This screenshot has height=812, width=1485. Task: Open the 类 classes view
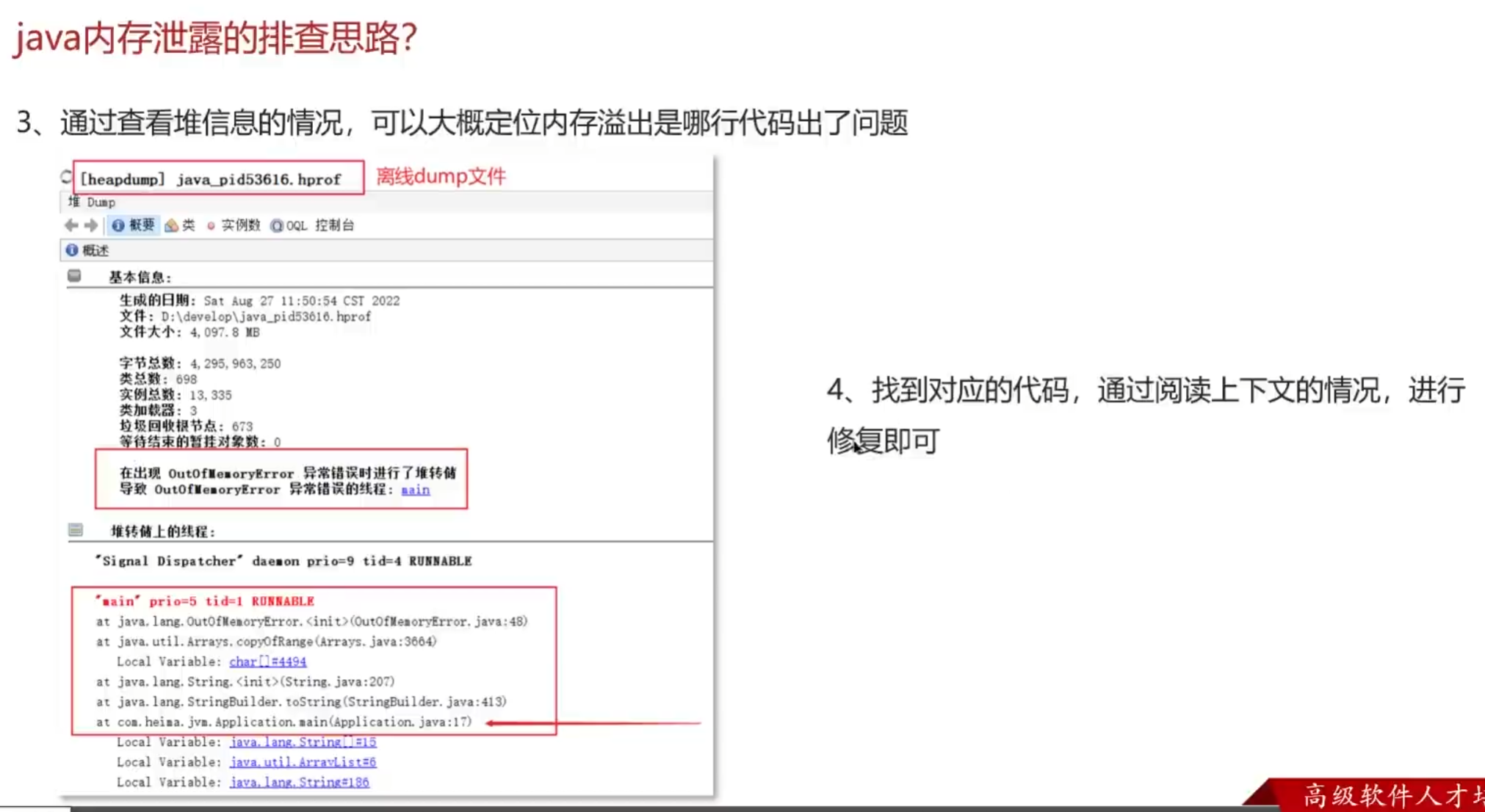(x=181, y=225)
